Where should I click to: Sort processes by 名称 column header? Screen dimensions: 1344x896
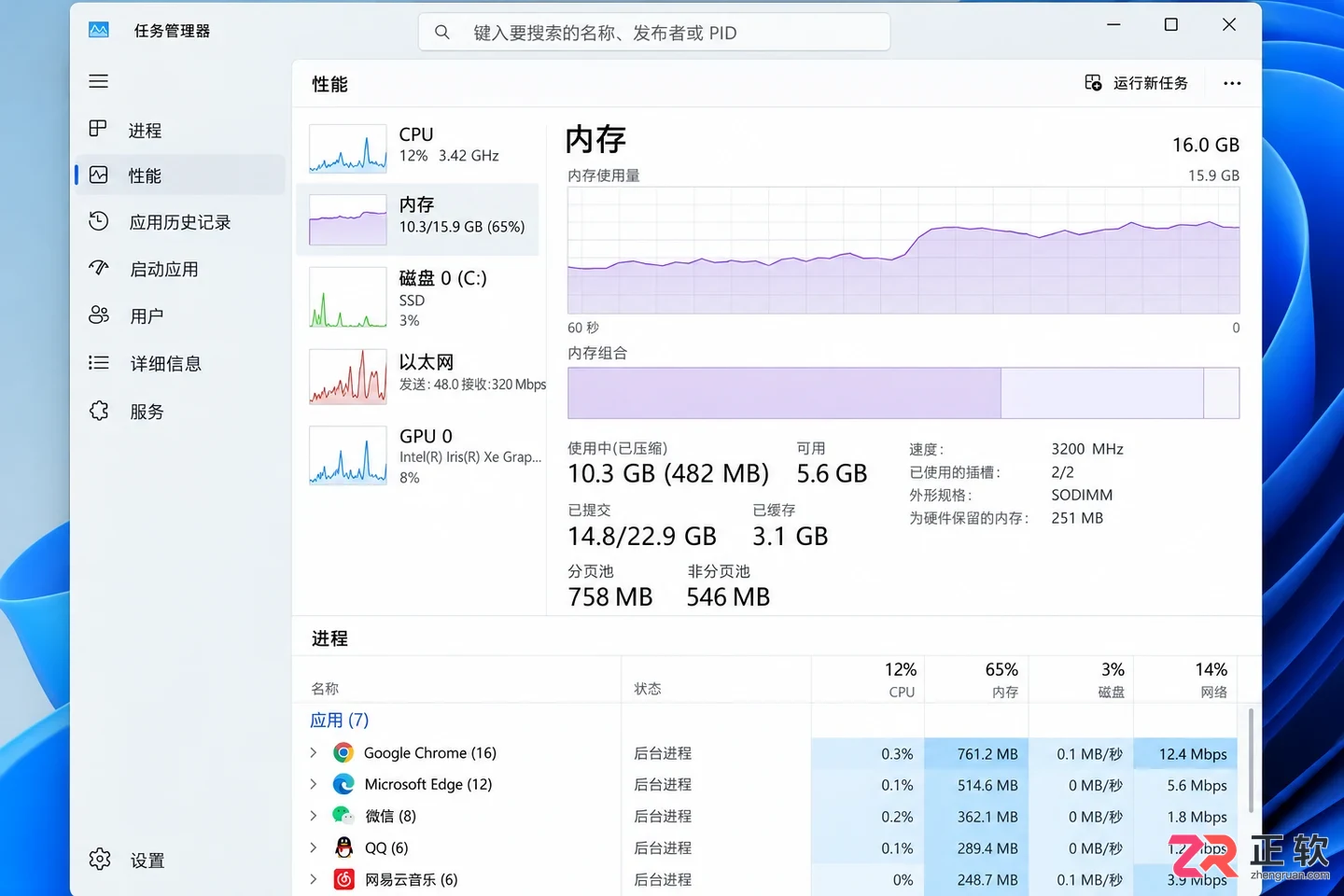coord(456,679)
